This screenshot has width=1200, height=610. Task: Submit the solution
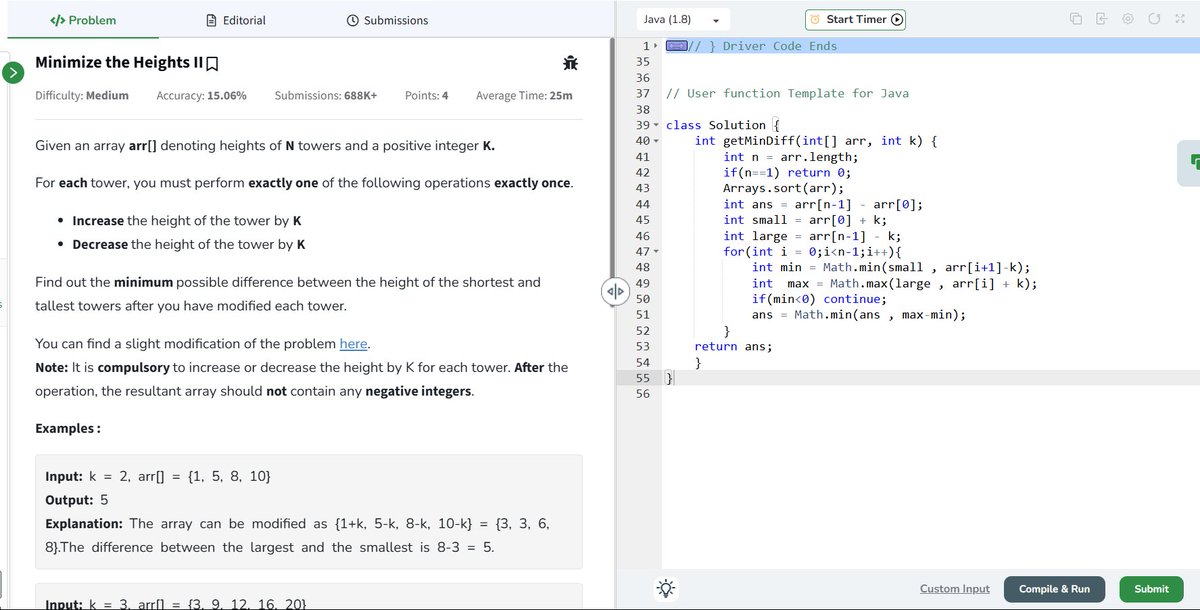(x=1151, y=589)
